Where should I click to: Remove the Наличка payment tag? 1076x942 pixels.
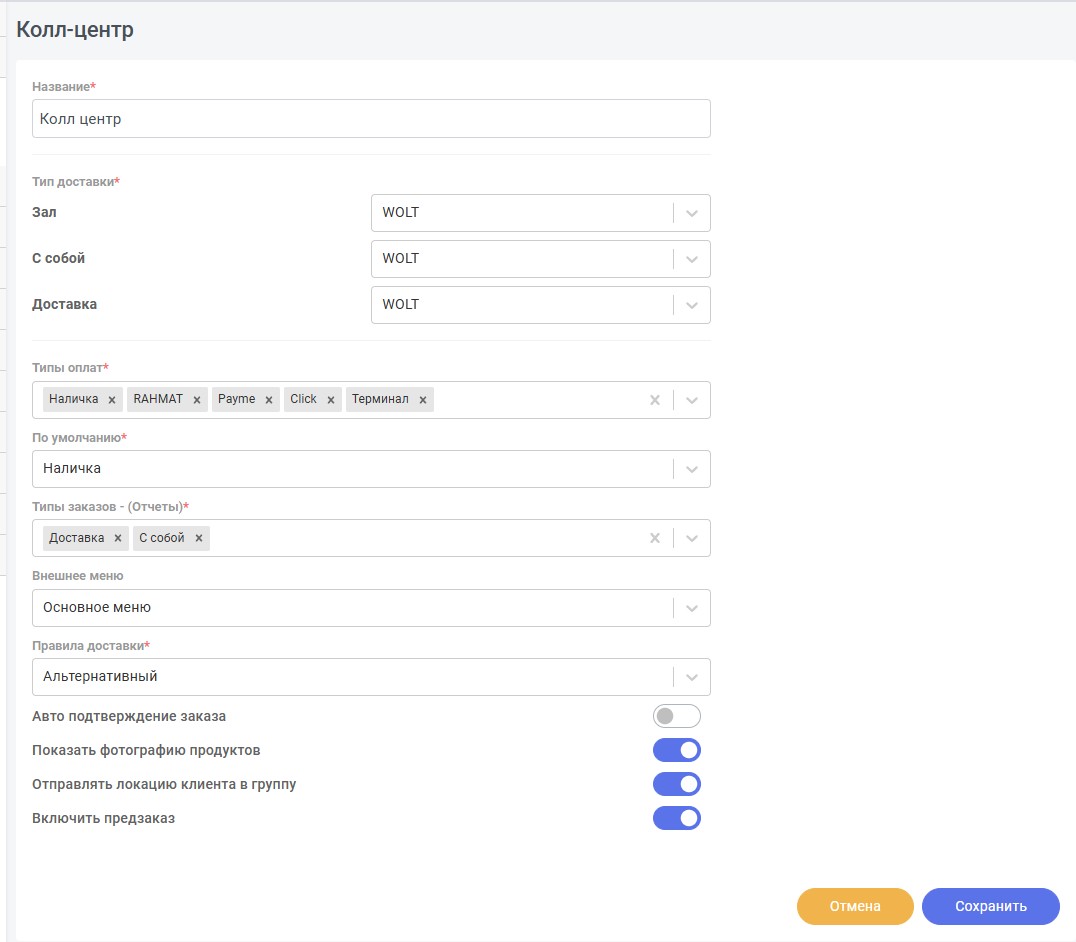click(x=112, y=400)
